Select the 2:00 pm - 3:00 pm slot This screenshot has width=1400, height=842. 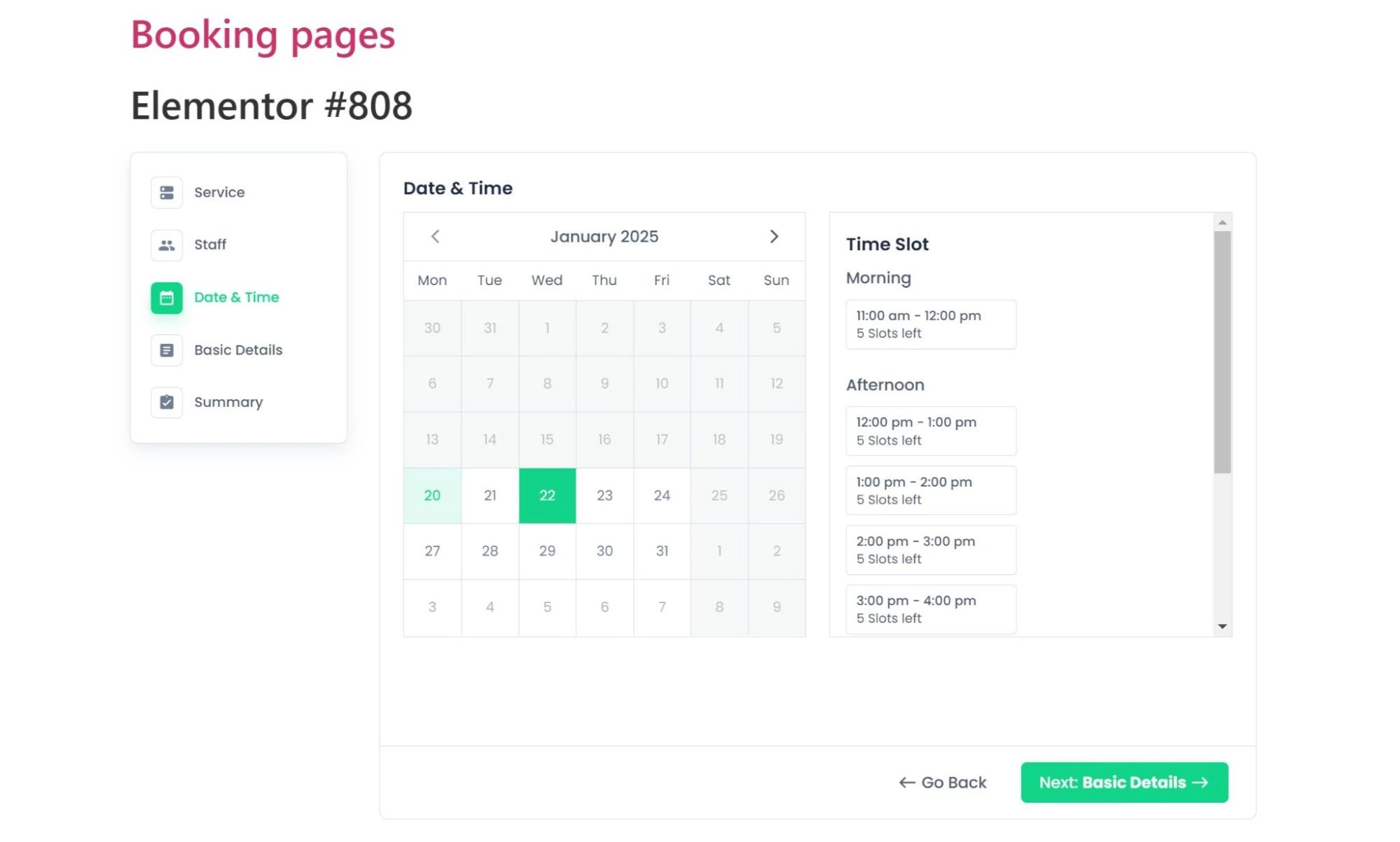click(931, 550)
